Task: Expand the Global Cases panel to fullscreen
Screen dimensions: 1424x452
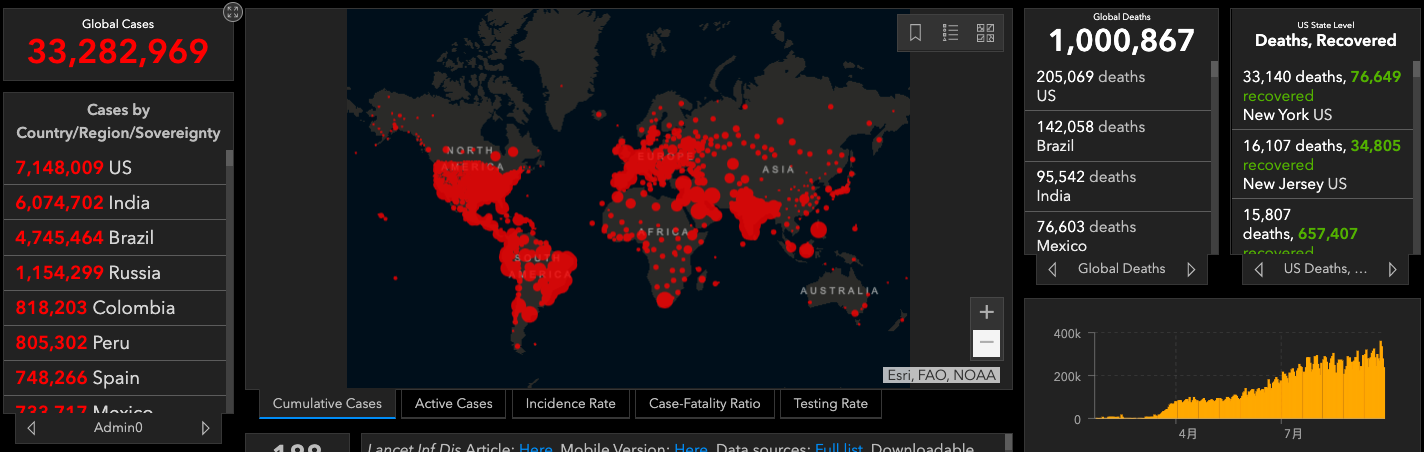Action: [x=233, y=12]
